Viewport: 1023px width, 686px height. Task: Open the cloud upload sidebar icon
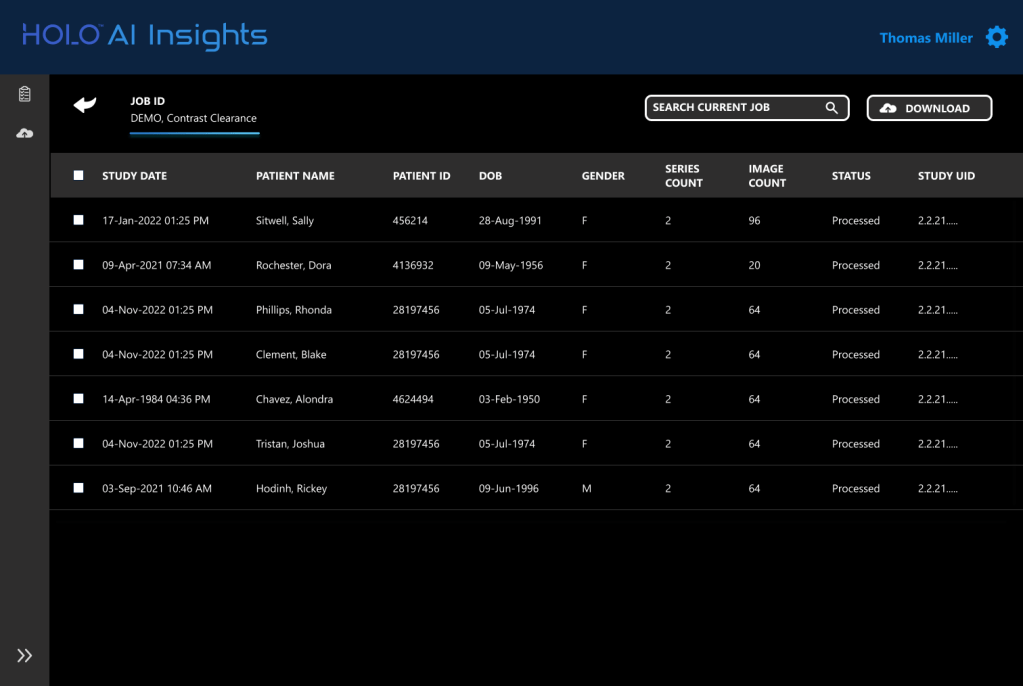tap(25, 133)
